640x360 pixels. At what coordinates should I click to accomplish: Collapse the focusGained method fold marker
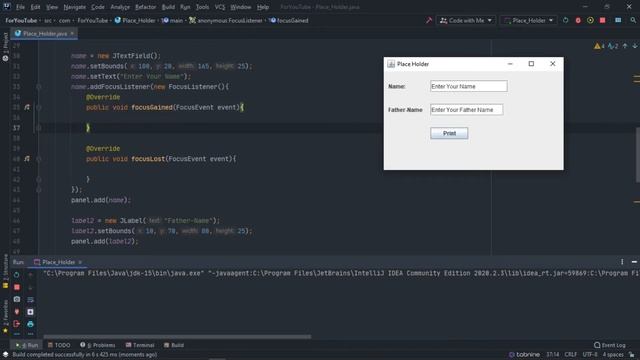pyautogui.click(x=39, y=107)
